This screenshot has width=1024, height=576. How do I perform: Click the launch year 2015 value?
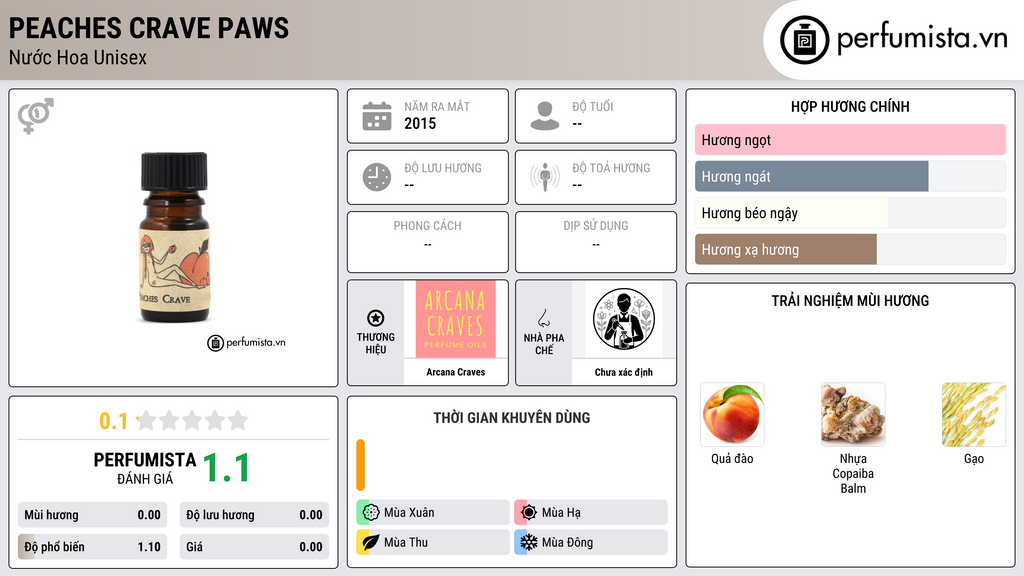pos(420,123)
